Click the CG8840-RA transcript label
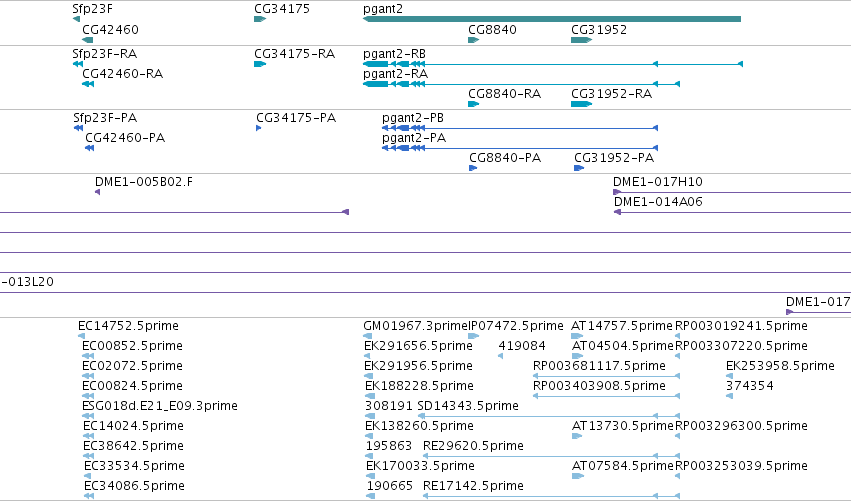The image size is (851, 501). pyautogui.click(x=504, y=94)
